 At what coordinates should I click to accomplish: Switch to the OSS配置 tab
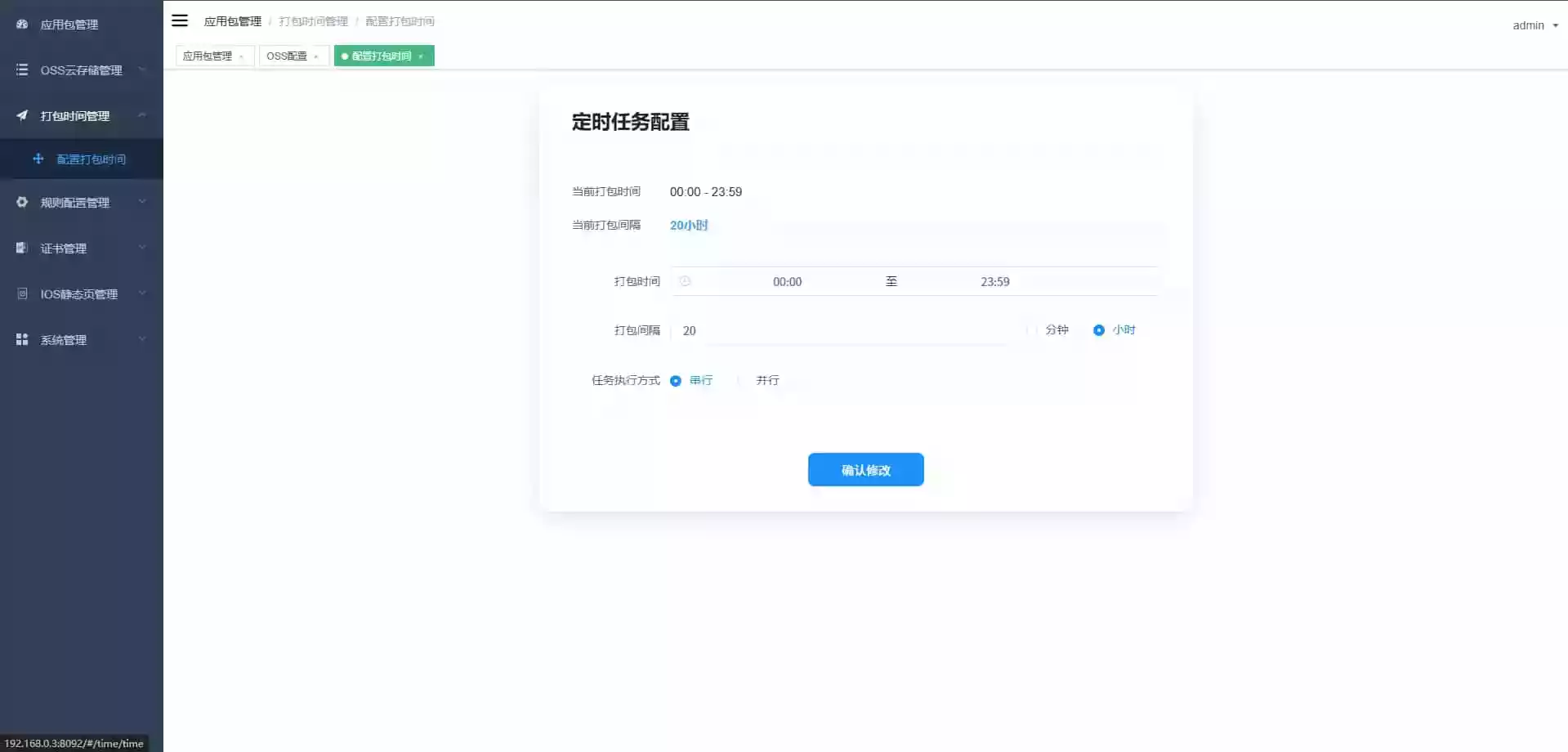pyautogui.click(x=288, y=56)
